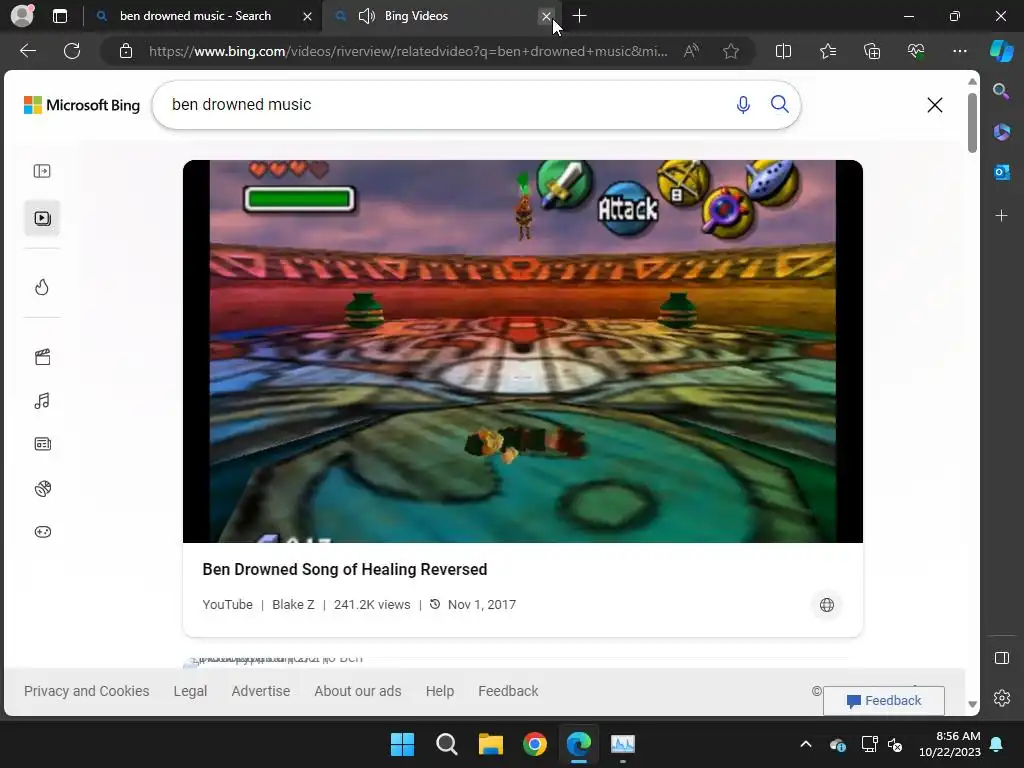Expand the Bing Videos left navigation panel

pyautogui.click(x=42, y=171)
